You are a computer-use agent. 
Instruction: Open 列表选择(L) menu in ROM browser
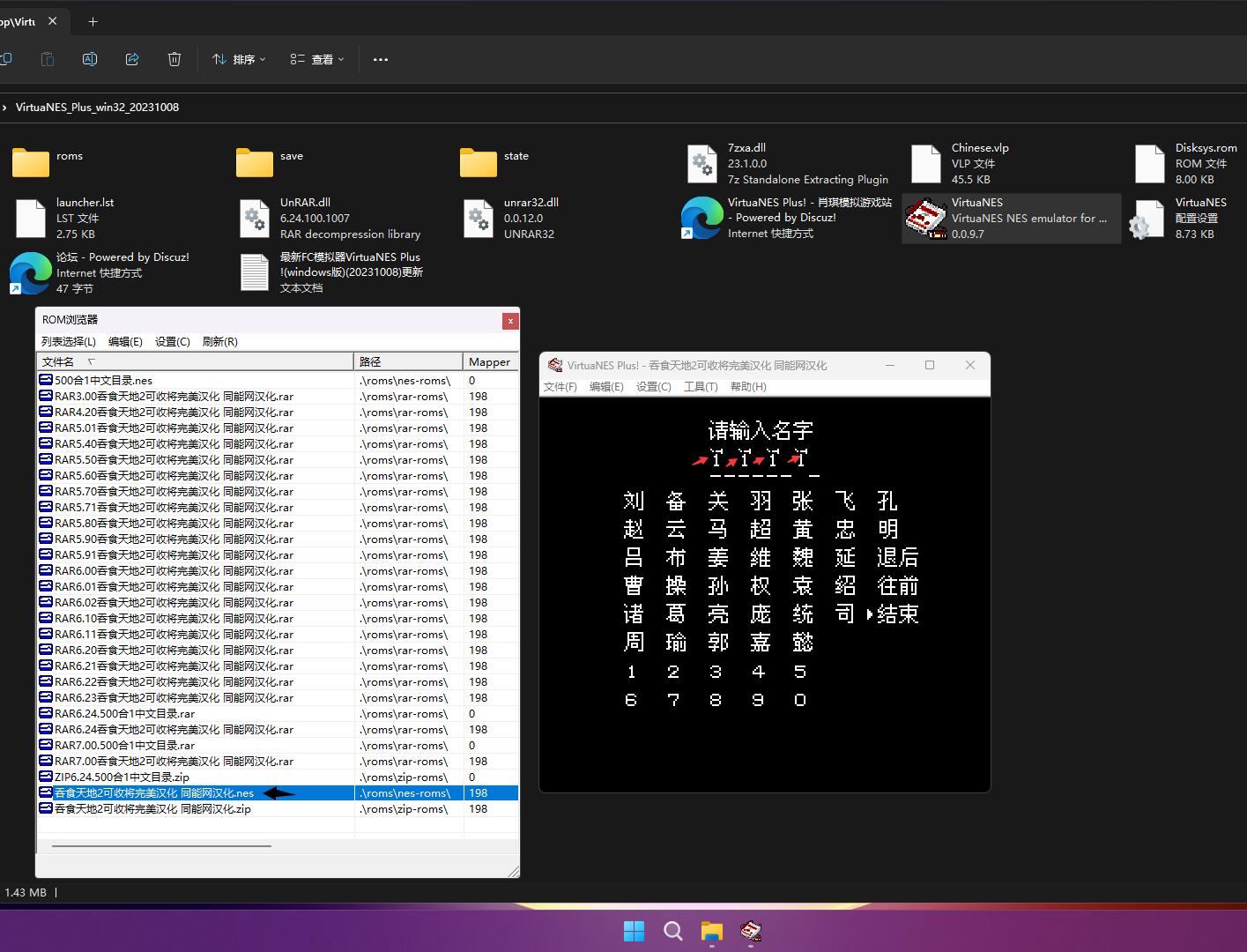point(69,341)
